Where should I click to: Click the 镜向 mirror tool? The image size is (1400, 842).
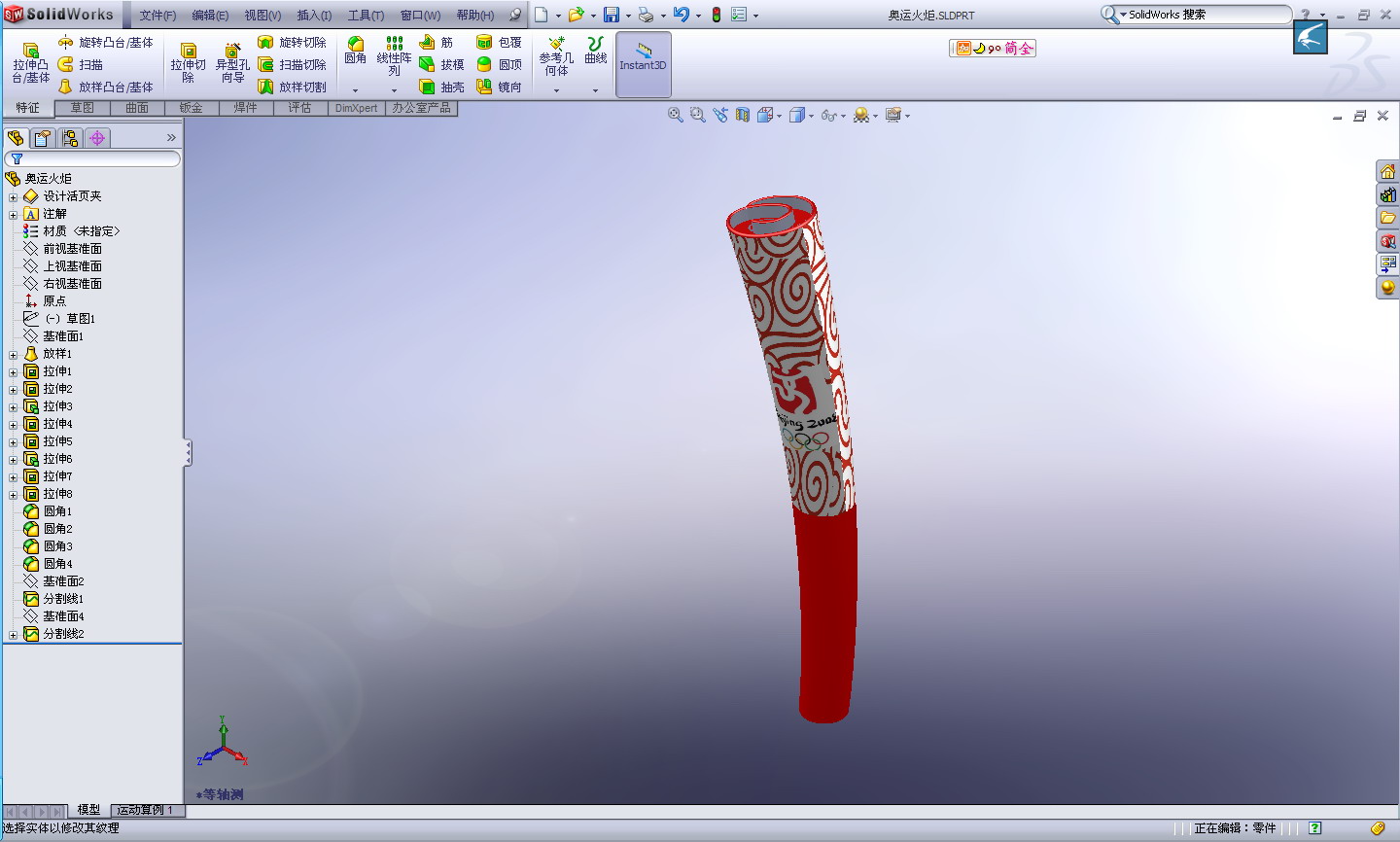(x=499, y=88)
